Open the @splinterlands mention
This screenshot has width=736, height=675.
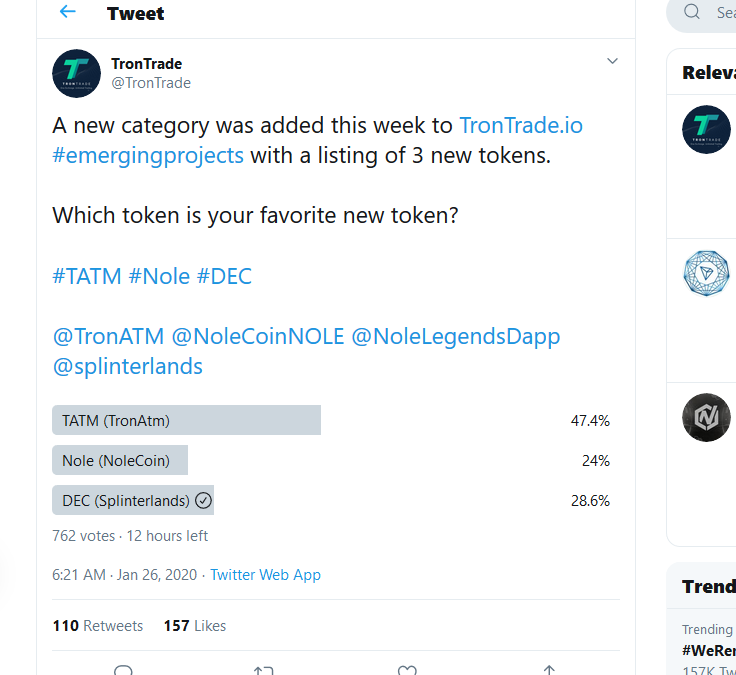tap(127, 366)
